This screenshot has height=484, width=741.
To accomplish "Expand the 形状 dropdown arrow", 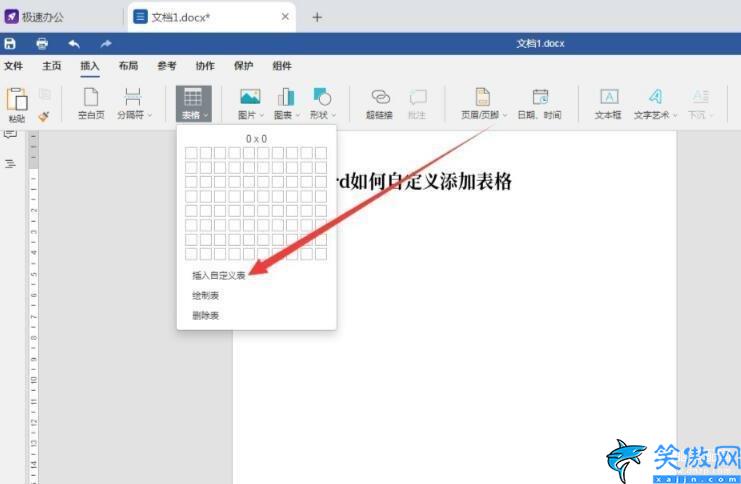I will pyautogui.click(x=334, y=115).
